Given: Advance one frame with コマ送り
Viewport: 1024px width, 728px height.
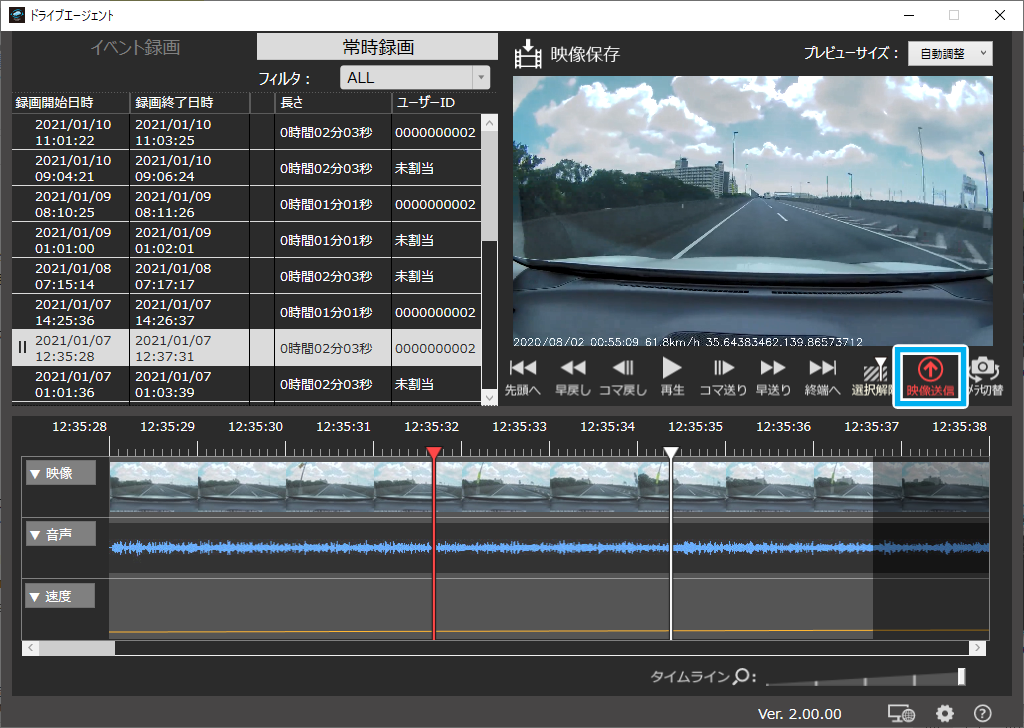Looking at the screenshot, I should pos(723,369).
